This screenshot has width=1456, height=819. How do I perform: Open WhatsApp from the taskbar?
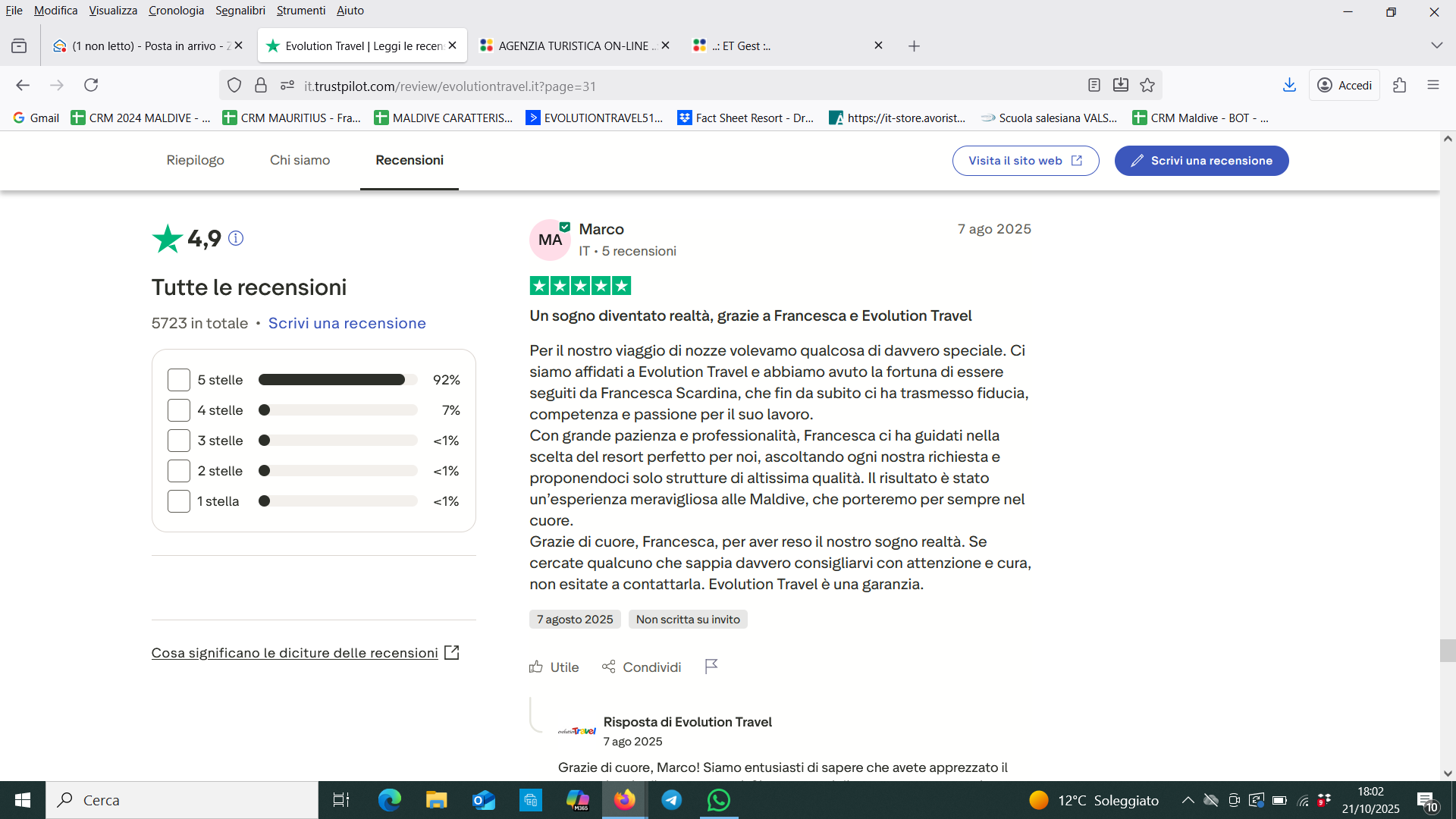(719, 800)
